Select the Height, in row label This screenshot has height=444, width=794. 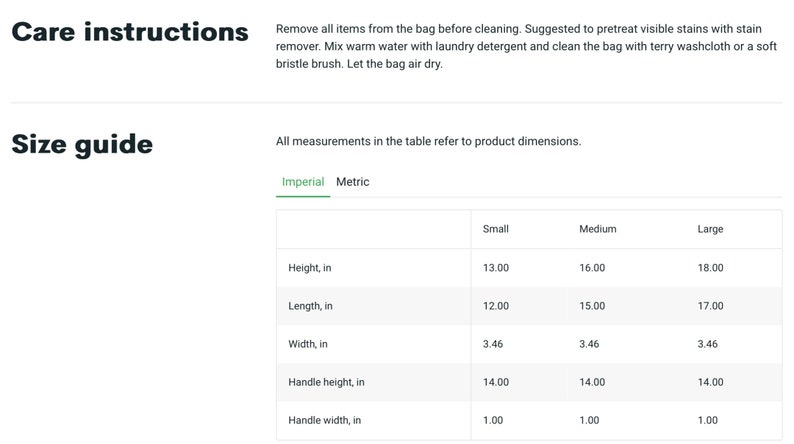pyautogui.click(x=309, y=268)
